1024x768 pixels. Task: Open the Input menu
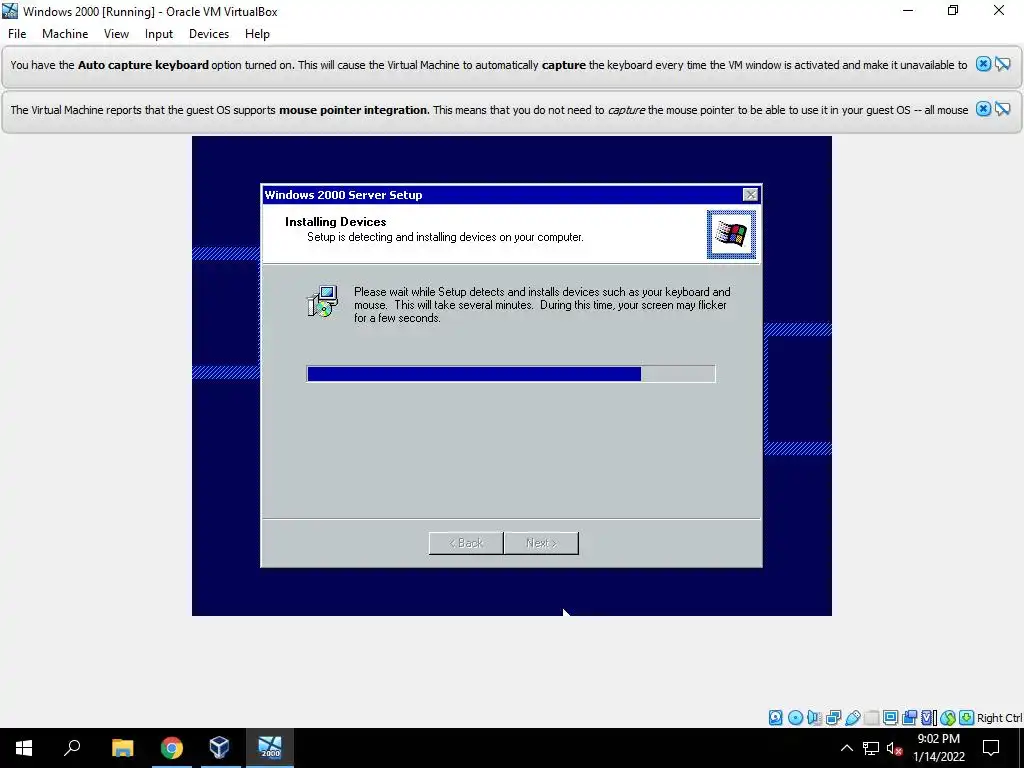[159, 34]
